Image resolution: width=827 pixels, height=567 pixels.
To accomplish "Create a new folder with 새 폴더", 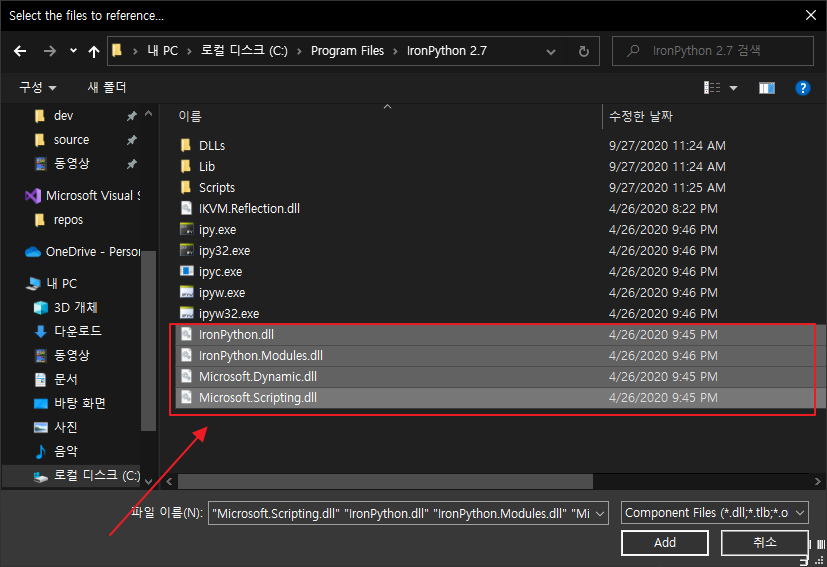I will click(x=107, y=87).
